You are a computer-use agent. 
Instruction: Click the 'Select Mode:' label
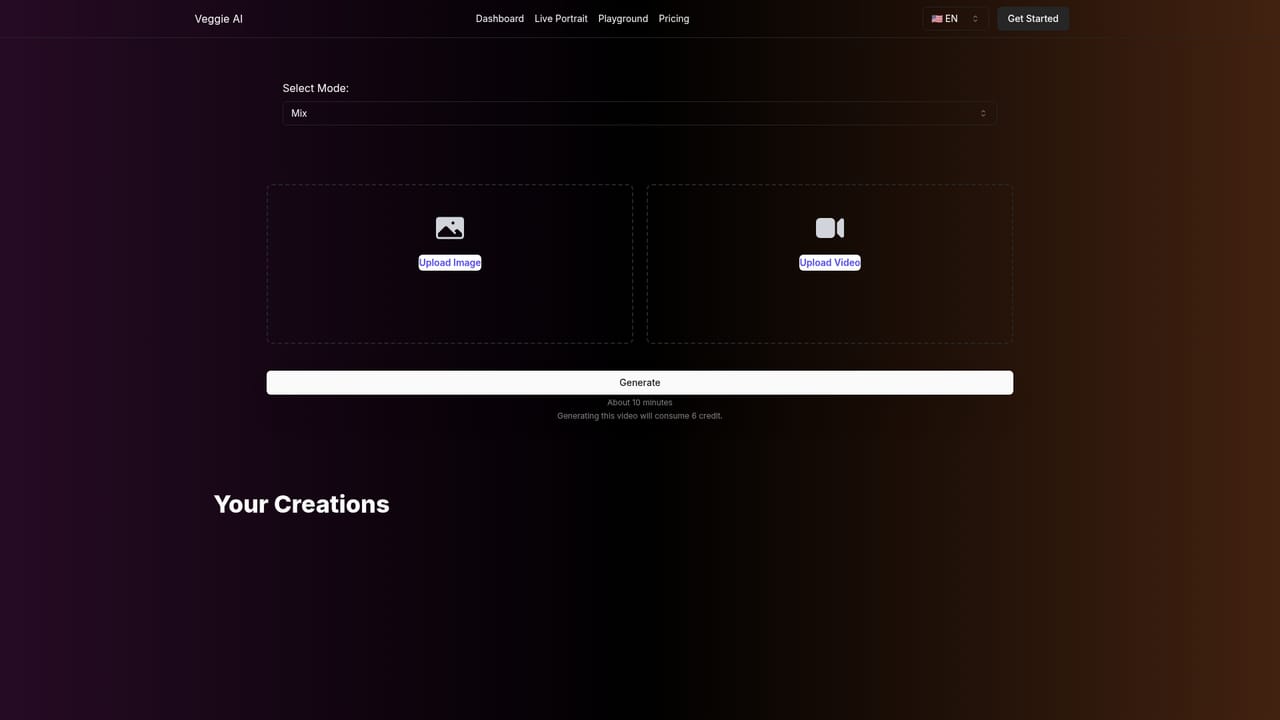(316, 88)
